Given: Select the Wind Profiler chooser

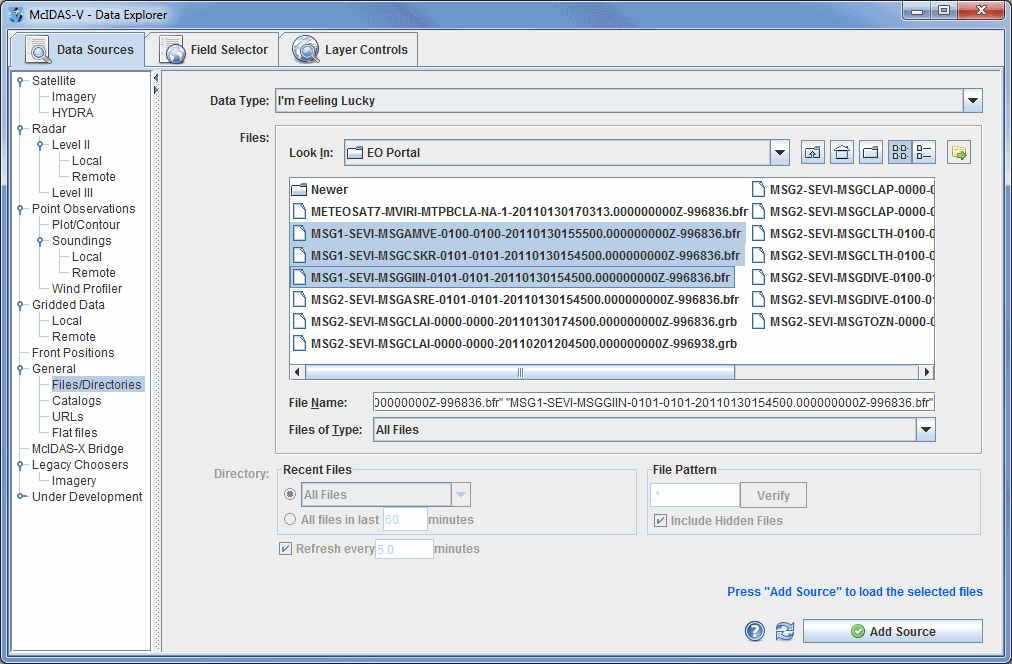Looking at the screenshot, I should coord(86,288).
